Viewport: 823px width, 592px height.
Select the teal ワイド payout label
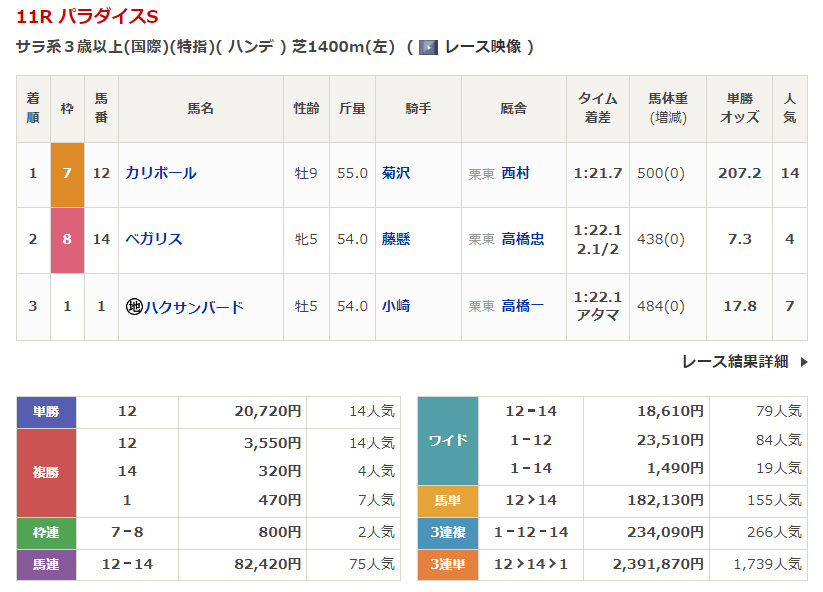click(447, 440)
